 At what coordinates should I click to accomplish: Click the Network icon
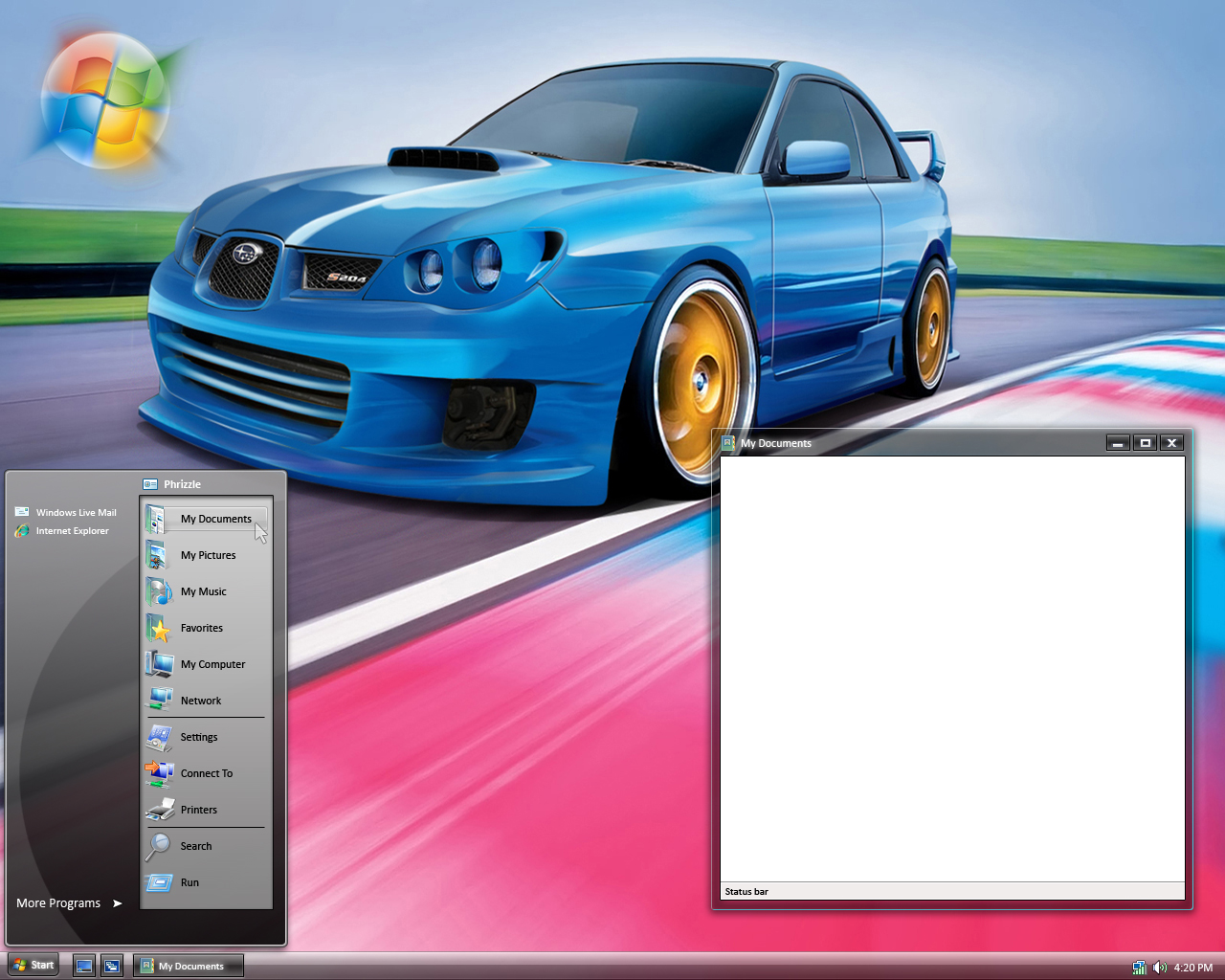pyautogui.click(x=159, y=701)
